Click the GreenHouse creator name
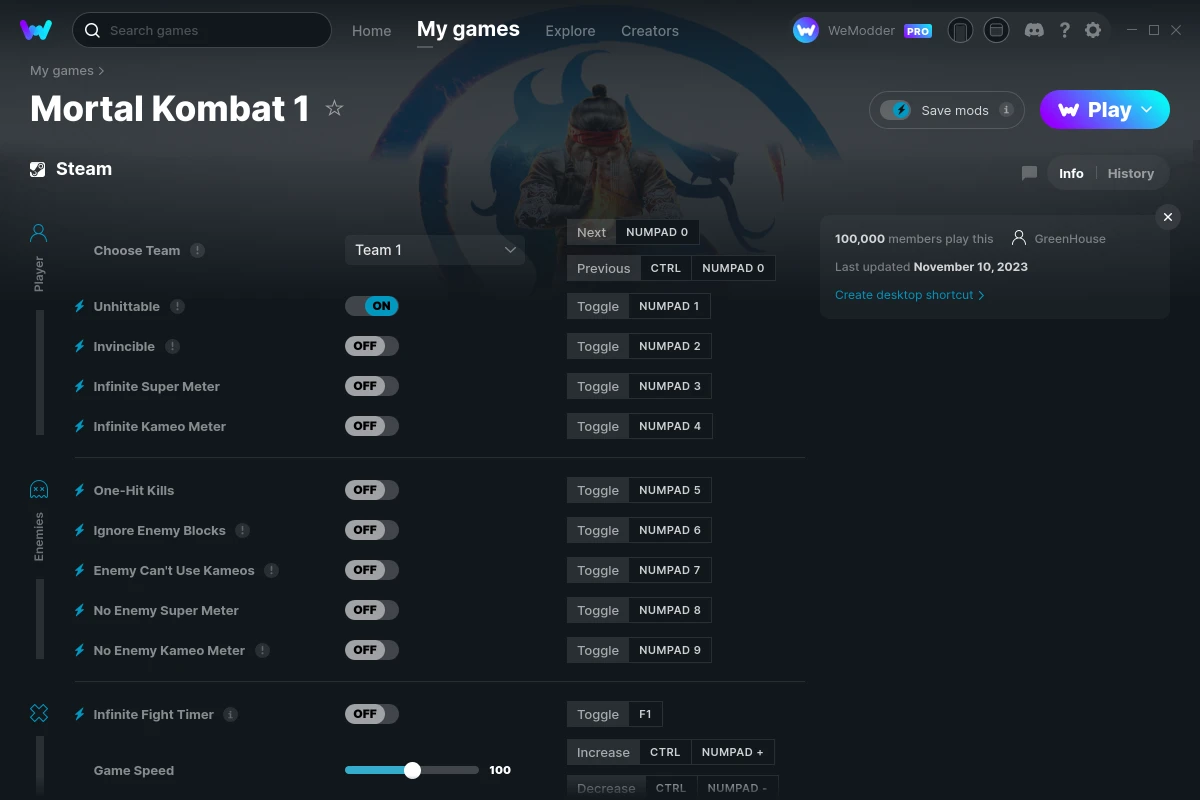1200x800 pixels. click(1070, 239)
